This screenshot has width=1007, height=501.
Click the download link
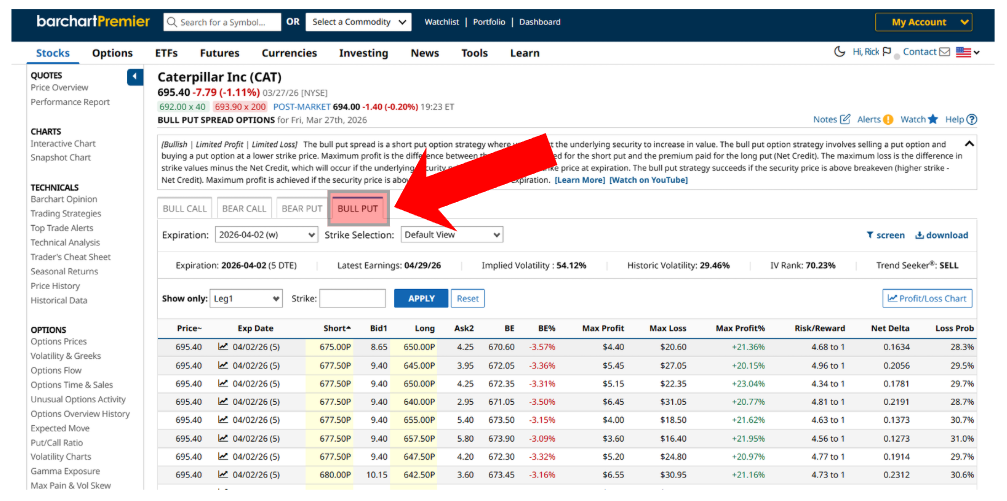tap(942, 235)
